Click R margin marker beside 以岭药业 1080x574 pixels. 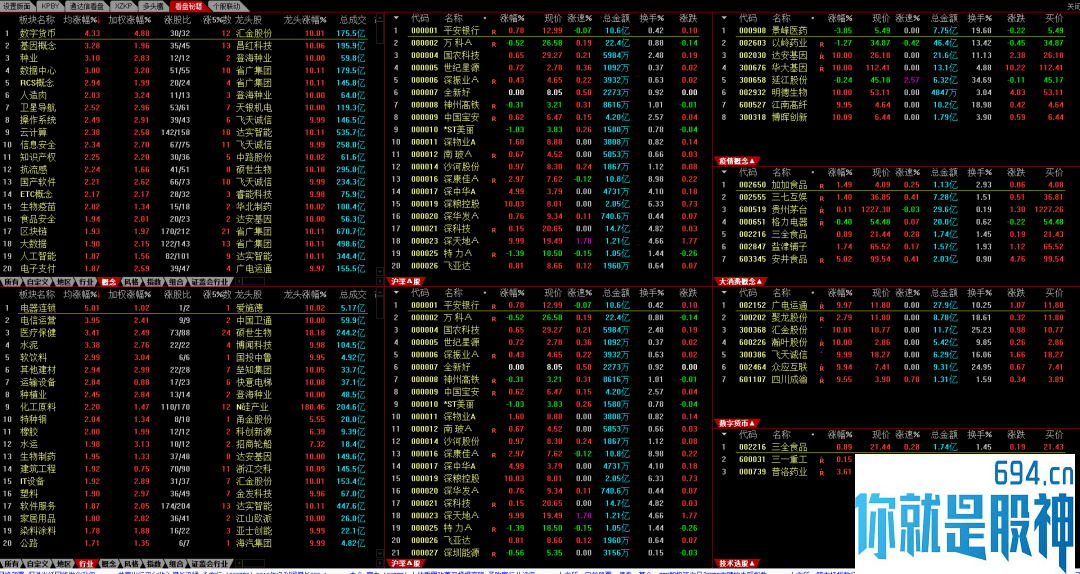pos(821,44)
